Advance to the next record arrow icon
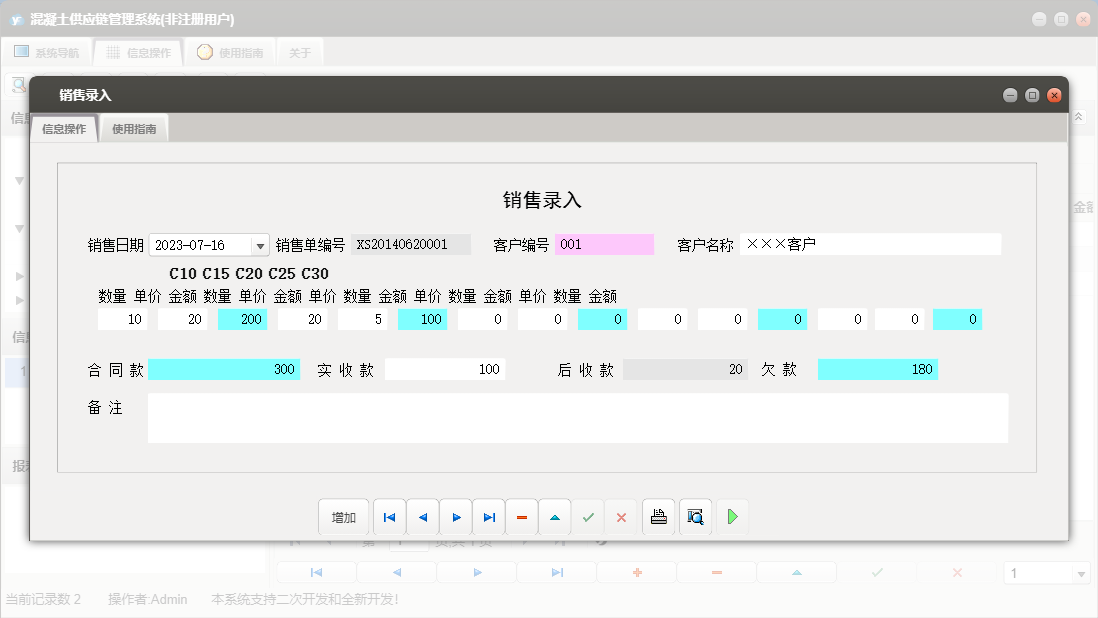The width and height of the screenshot is (1098, 618). click(x=456, y=517)
